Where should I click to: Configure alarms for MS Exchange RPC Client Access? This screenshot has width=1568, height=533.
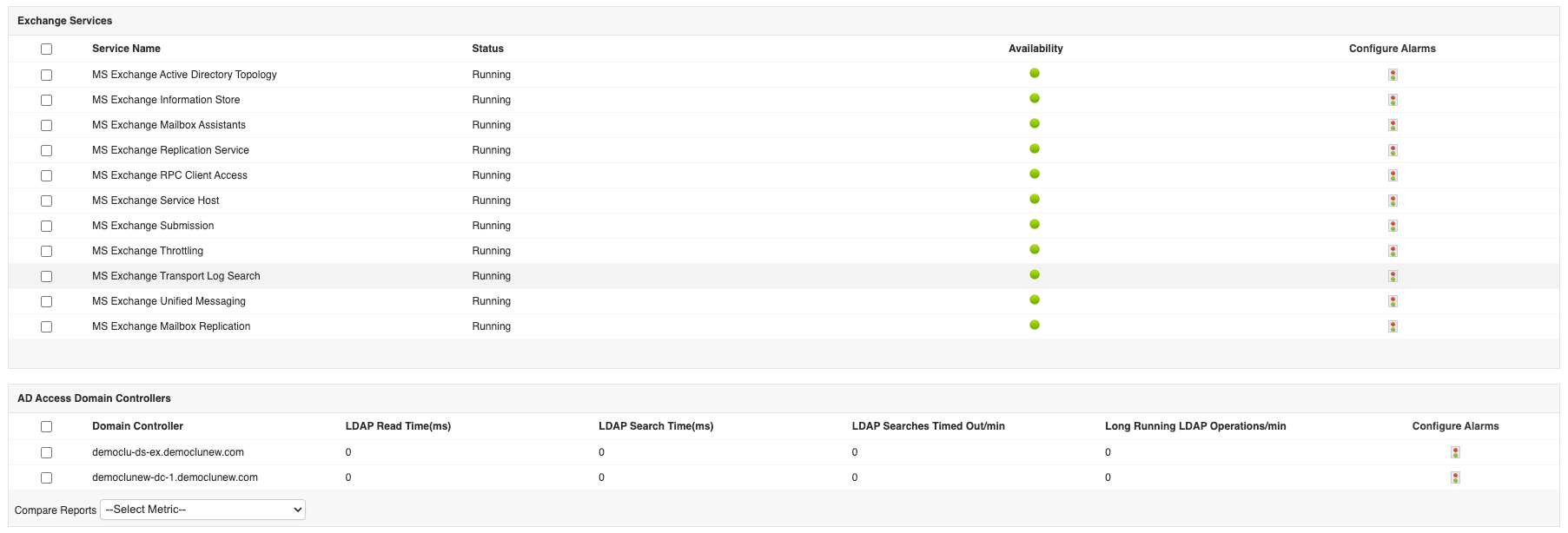1393,175
